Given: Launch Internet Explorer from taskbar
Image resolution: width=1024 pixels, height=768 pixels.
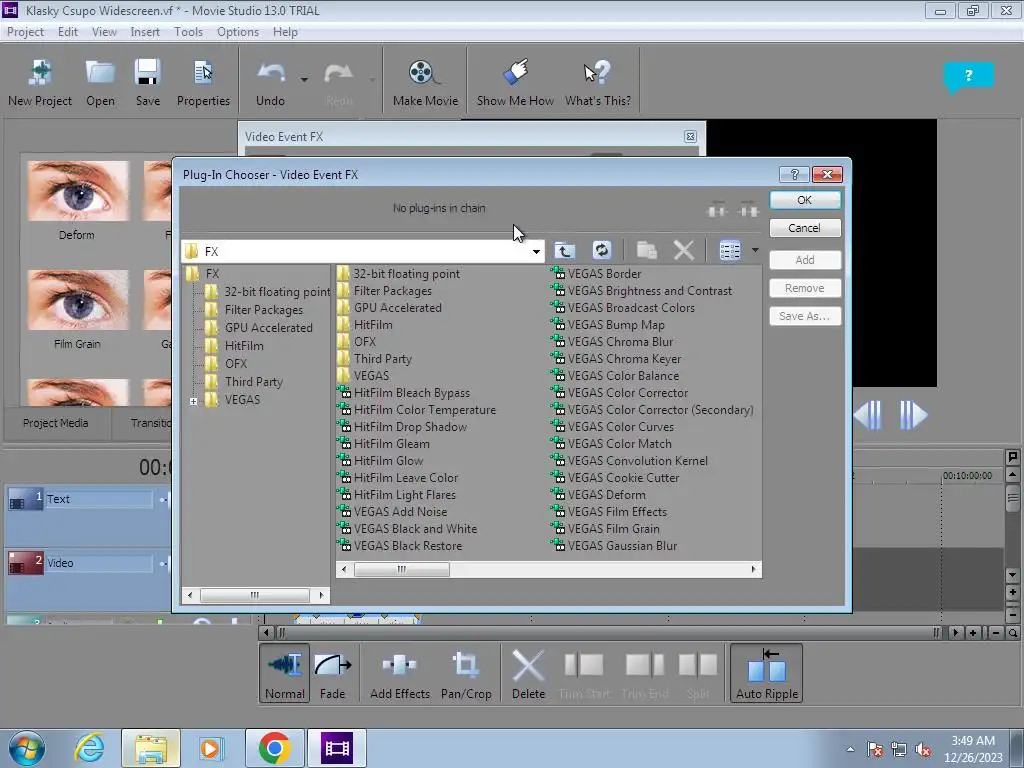Looking at the screenshot, I should pyautogui.click(x=89, y=748).
